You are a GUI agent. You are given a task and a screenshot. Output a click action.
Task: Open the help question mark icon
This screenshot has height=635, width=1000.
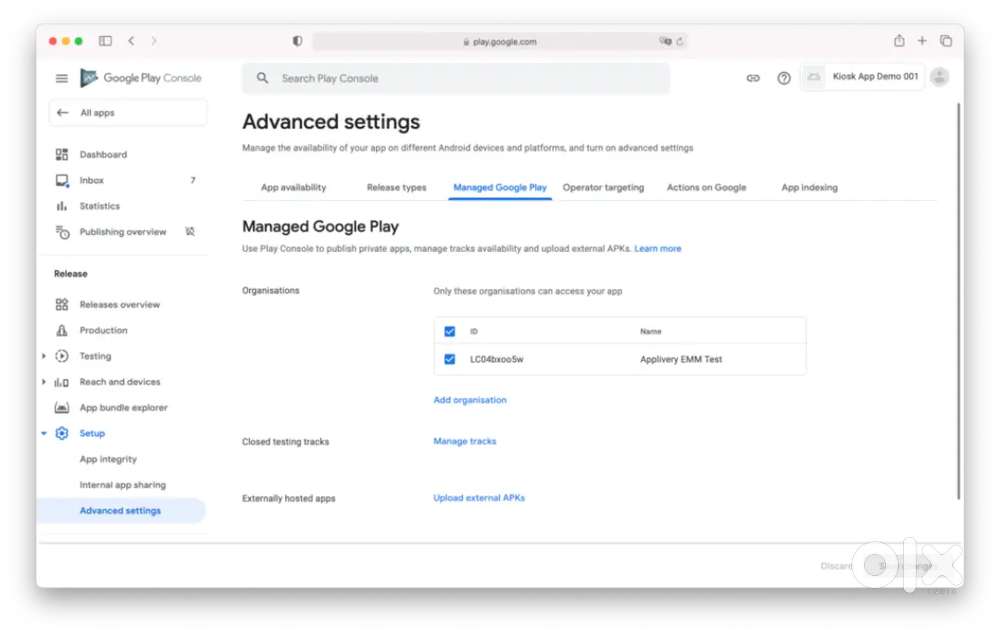tap(784, 78)
